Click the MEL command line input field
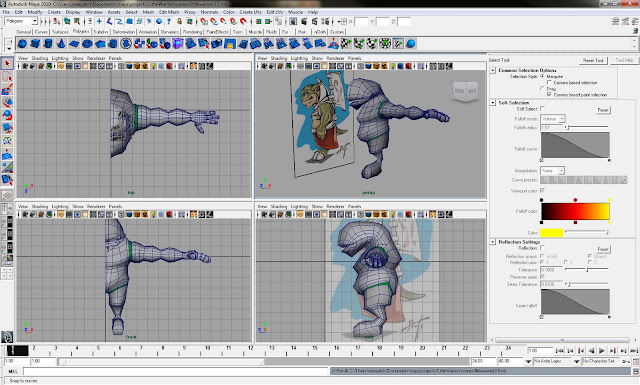This screenshot has height=385, width=640. point(176,371)
